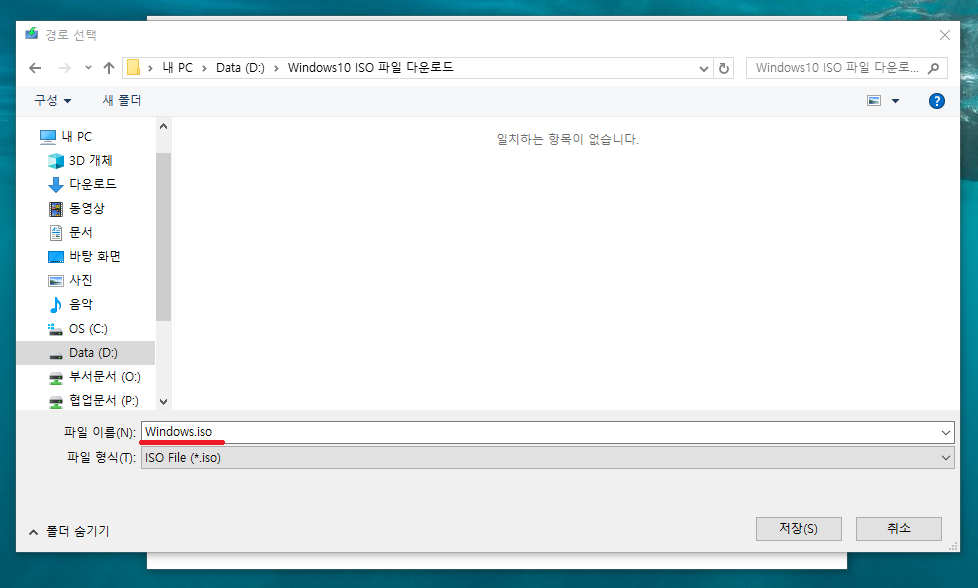Expand chevron after 내 PC in address bar
978x588 pixels.
pyautogui.click(x=204, y=68)
